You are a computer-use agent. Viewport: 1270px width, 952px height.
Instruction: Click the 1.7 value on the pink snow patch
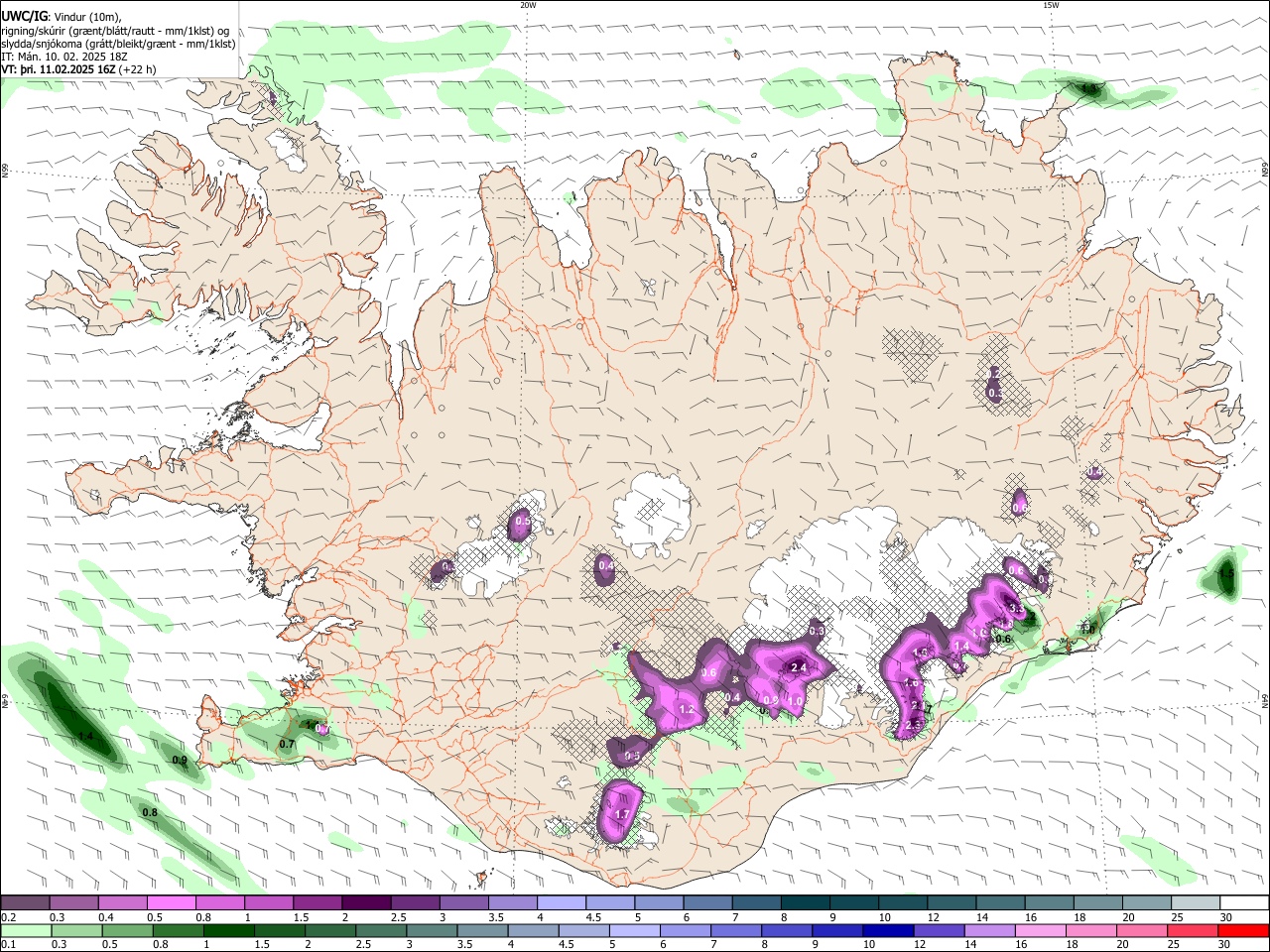(x=623, y=814)
